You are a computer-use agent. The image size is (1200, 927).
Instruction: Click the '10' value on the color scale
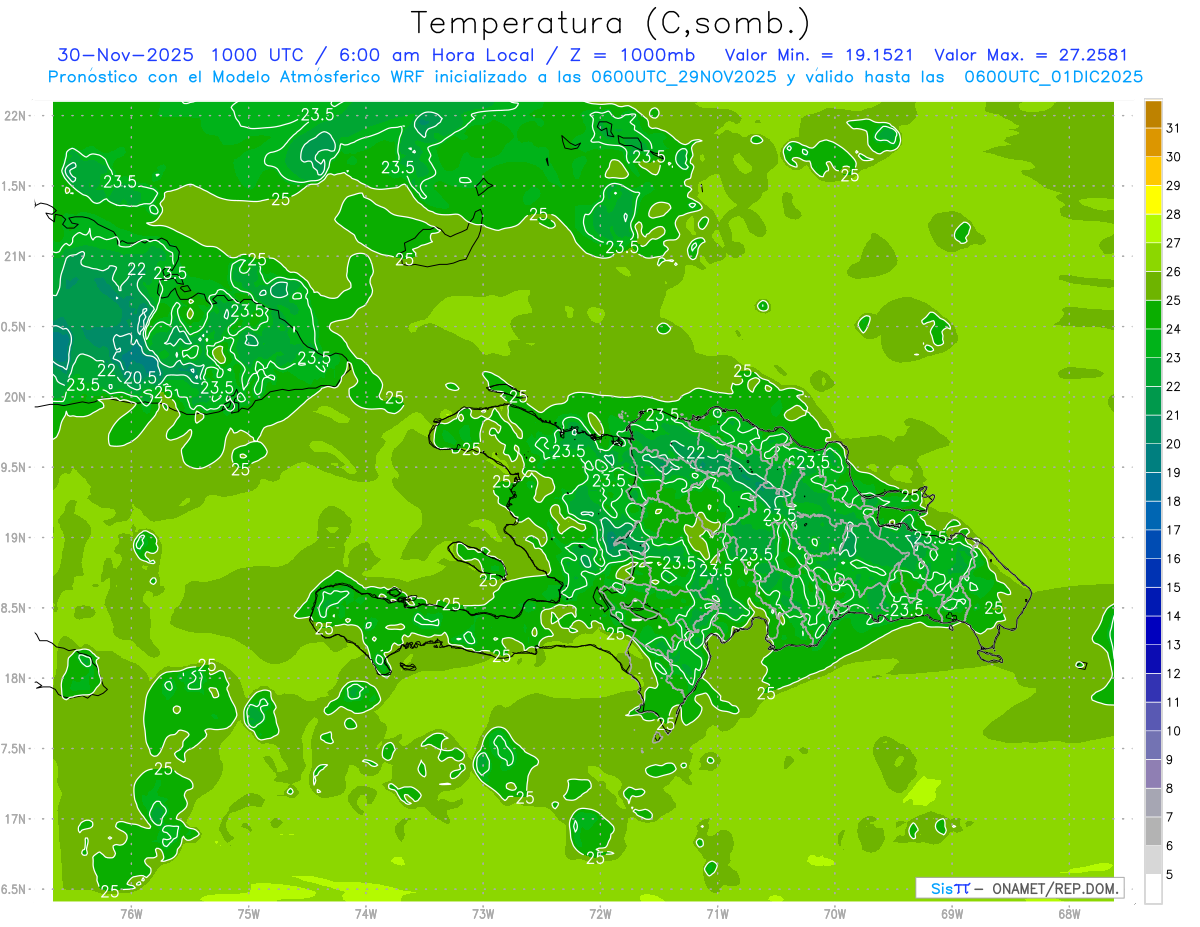1174,731
